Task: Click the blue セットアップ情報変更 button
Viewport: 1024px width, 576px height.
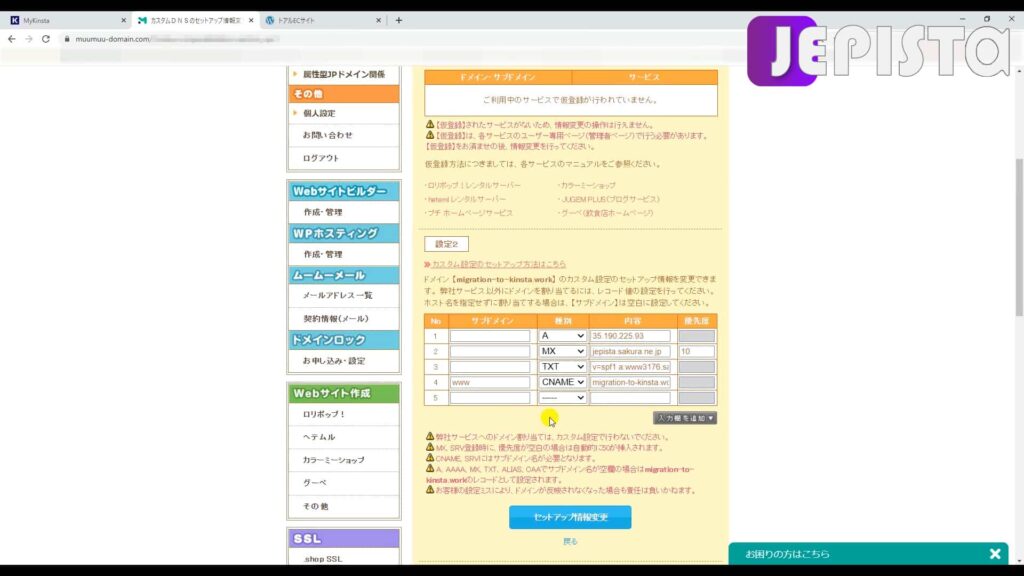Action: pyautogui.click(x=571, y=517)
